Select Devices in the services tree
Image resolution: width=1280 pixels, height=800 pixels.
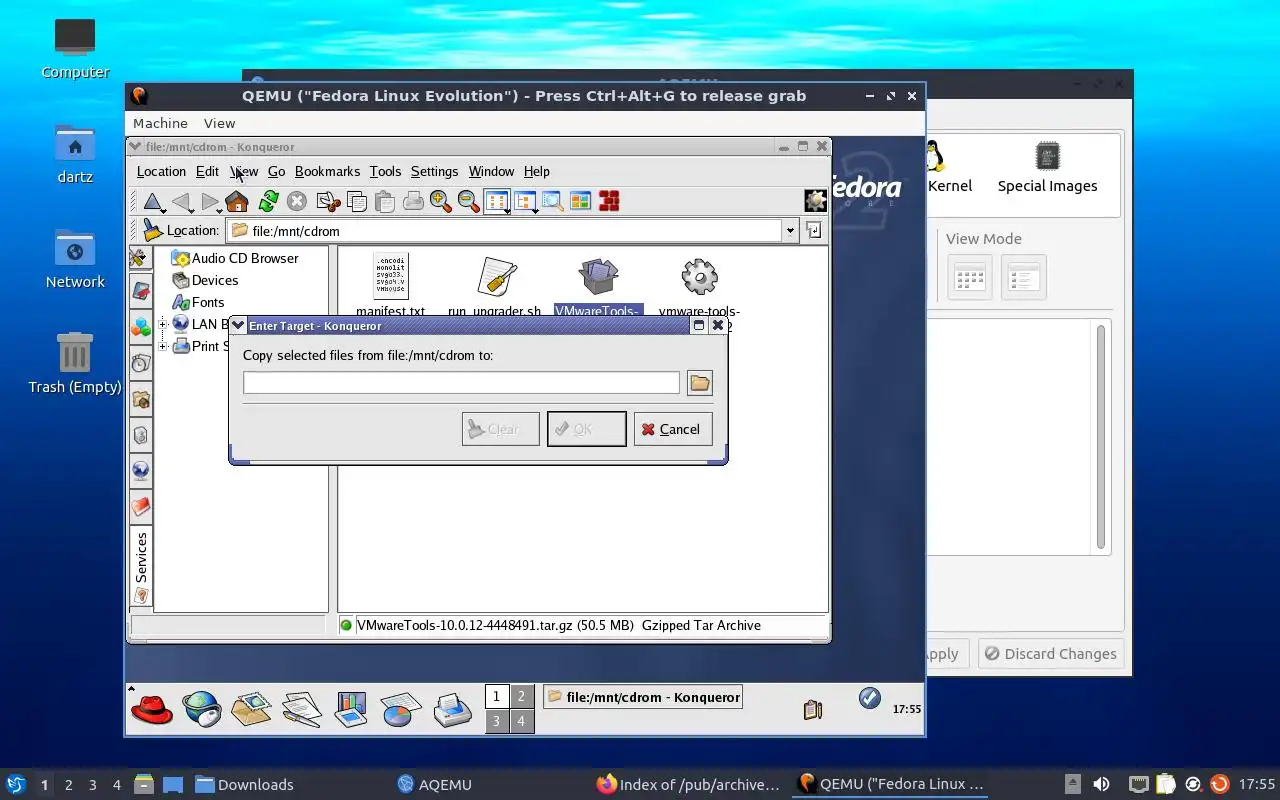(205, 280)
